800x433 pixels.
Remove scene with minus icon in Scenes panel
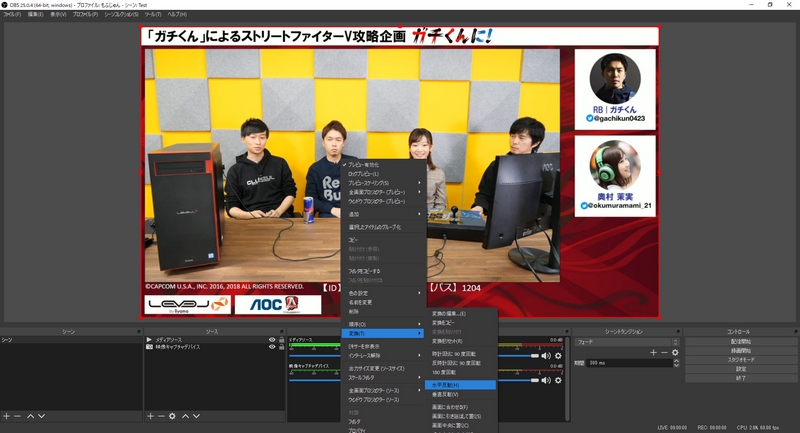(17, 416)
